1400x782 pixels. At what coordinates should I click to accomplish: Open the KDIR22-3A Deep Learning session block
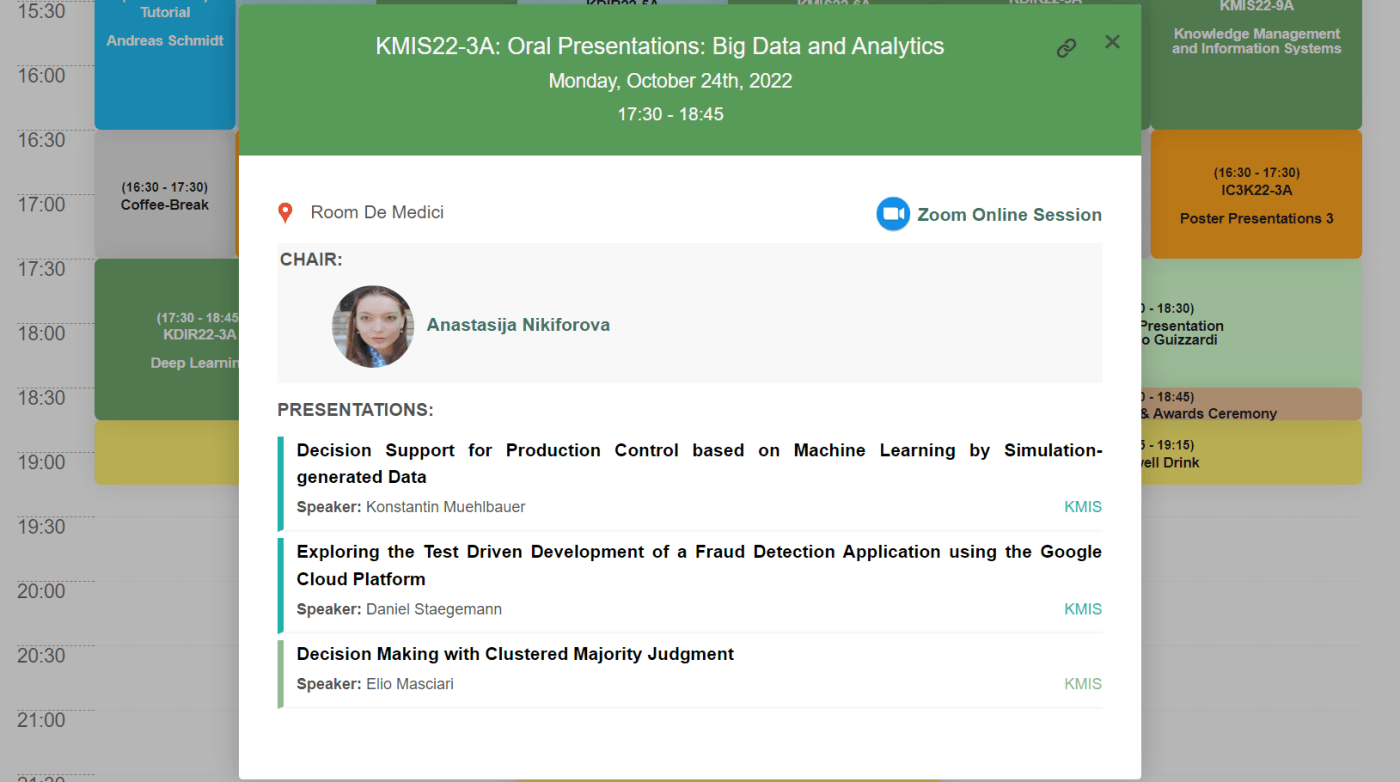click(165, 340)
